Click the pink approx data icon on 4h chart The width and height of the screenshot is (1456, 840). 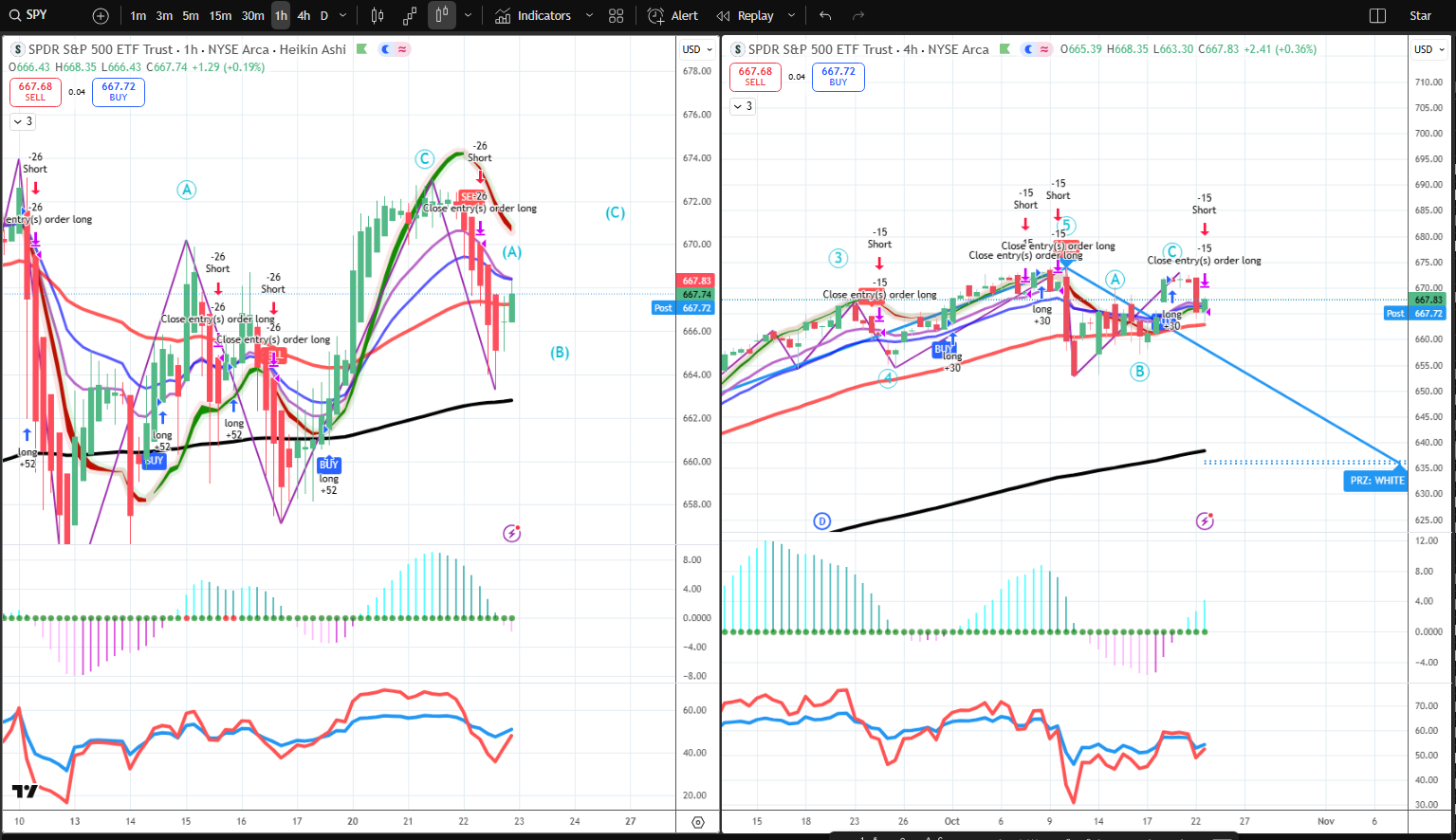(1044, 49)
